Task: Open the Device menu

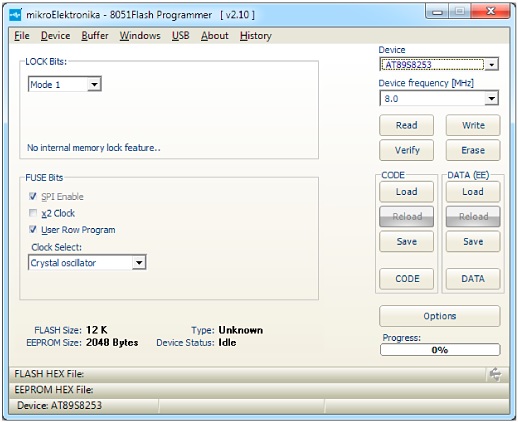Action: (55, 36)
